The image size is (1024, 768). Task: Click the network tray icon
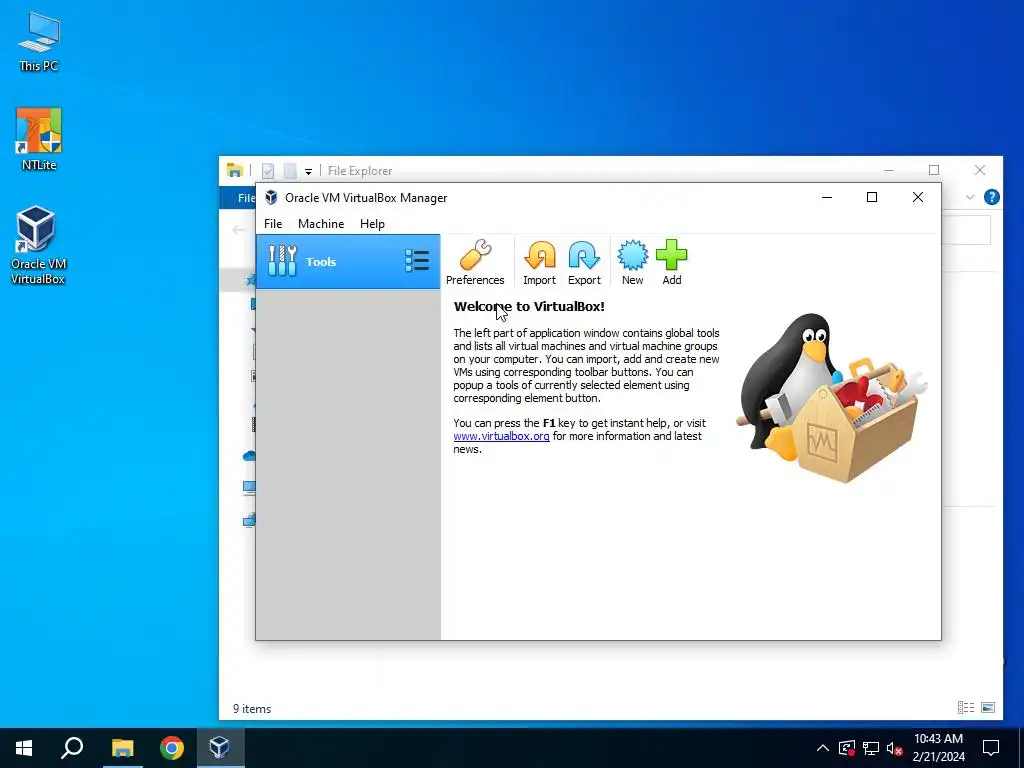pos(871,748)
